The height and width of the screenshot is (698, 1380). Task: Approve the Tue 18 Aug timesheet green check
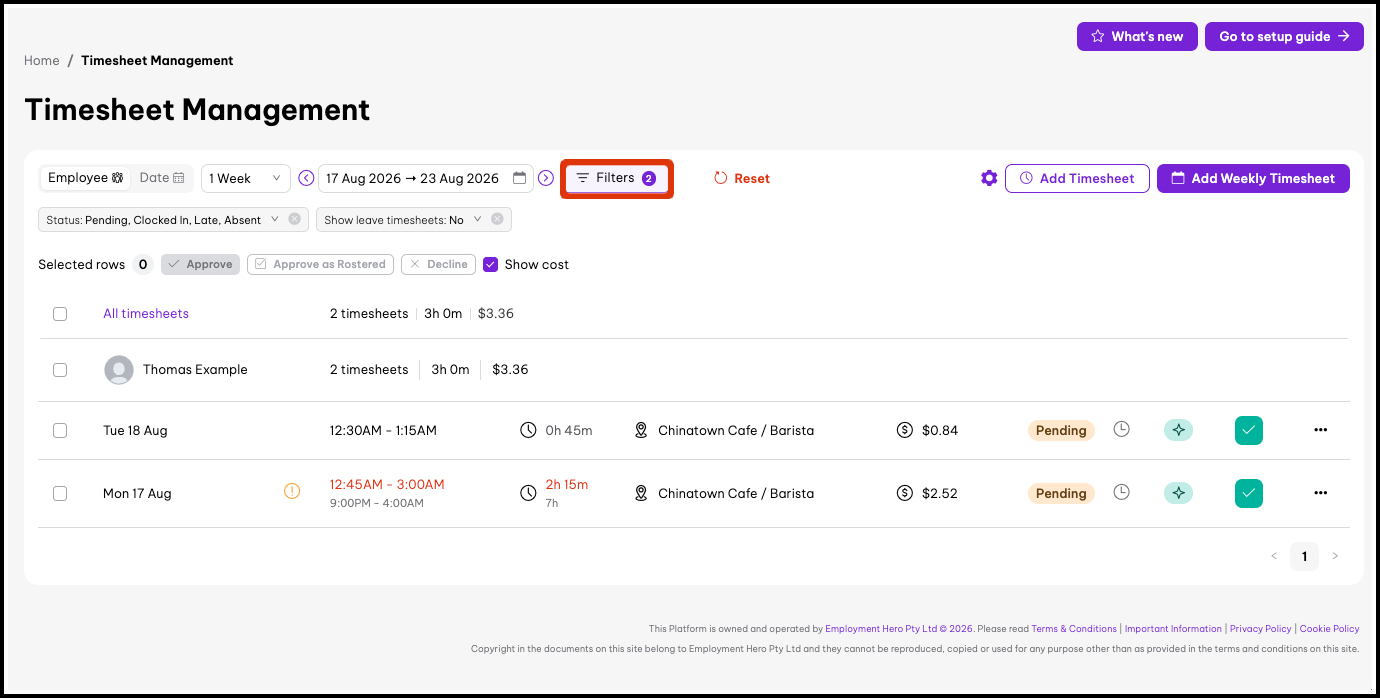(1249, 430)
